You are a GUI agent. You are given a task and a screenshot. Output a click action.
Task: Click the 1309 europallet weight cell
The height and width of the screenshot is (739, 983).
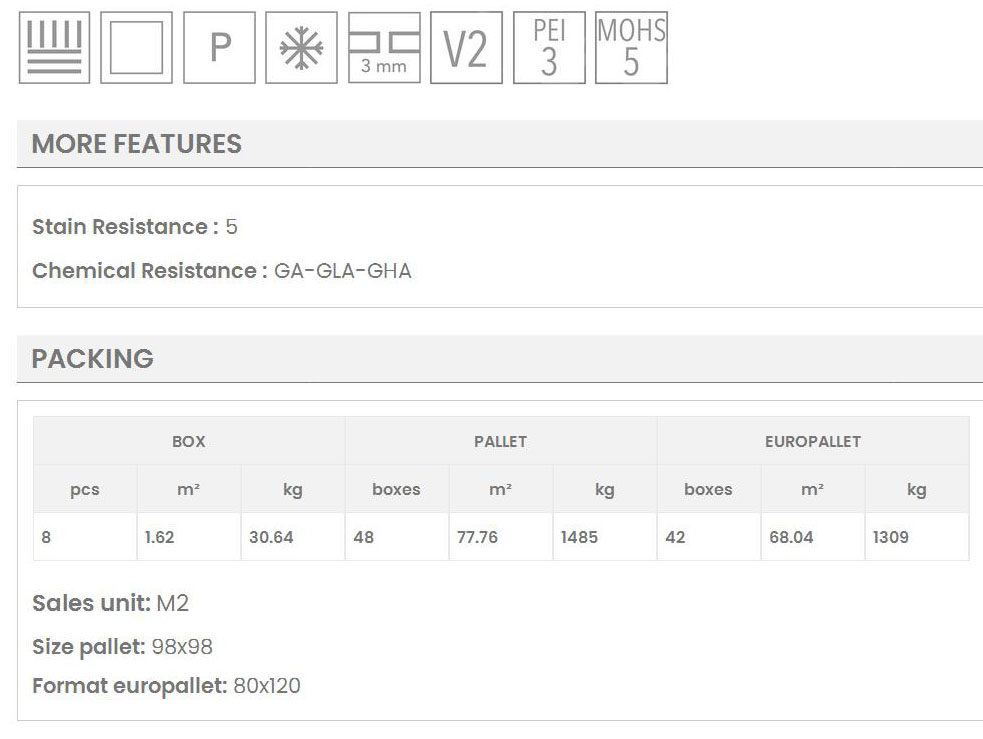pos(890,537)
